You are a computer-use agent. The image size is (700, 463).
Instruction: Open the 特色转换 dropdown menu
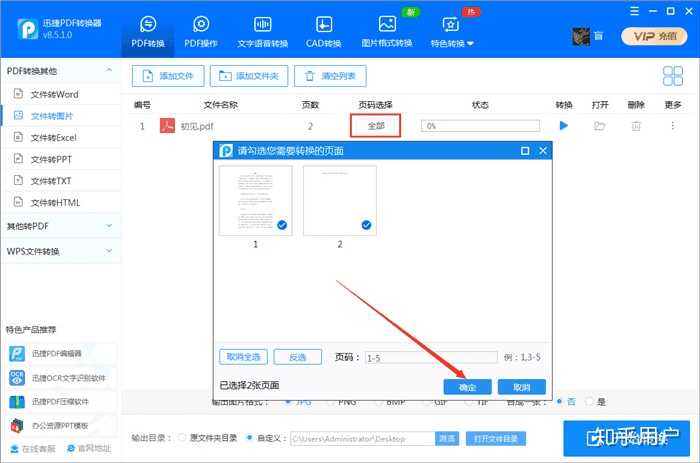452,32
